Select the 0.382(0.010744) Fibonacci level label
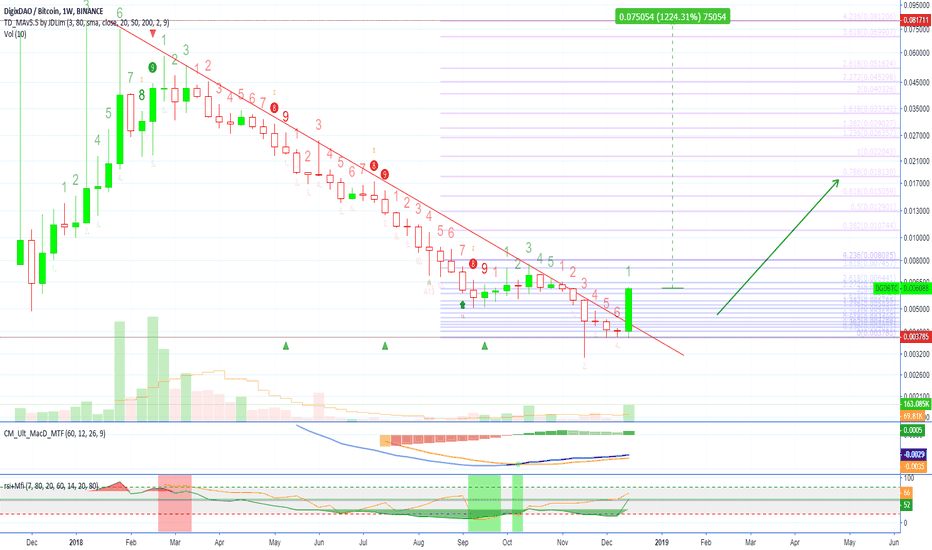 point(869,226)
